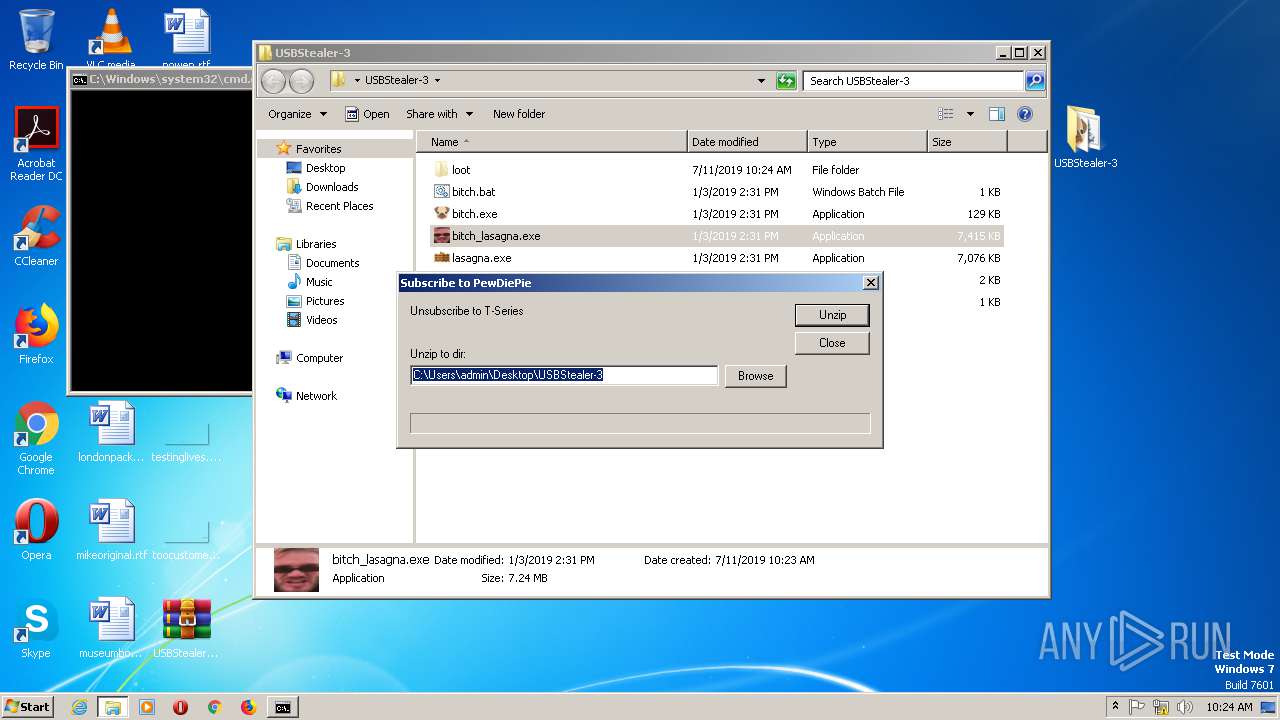Switch to cmd.exe taskbar button
Viewport: 1280px width, 720px height.
coord(283,707)
